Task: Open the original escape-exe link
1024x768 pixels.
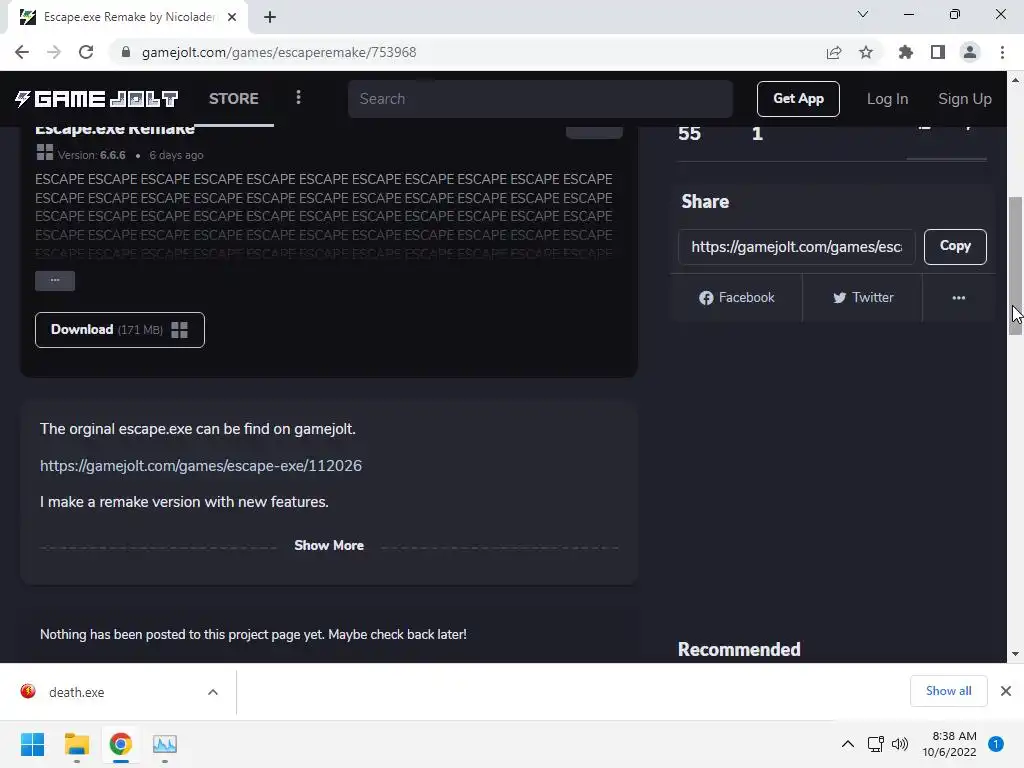Action: [200, 466]
